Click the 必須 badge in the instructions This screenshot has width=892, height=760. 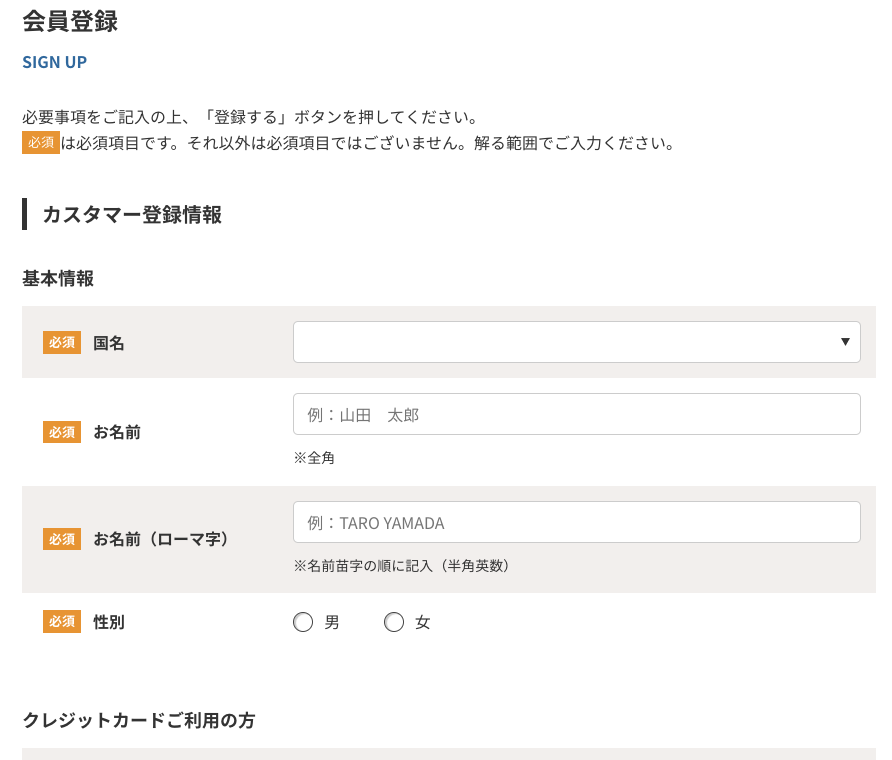(x=41, y=142)
